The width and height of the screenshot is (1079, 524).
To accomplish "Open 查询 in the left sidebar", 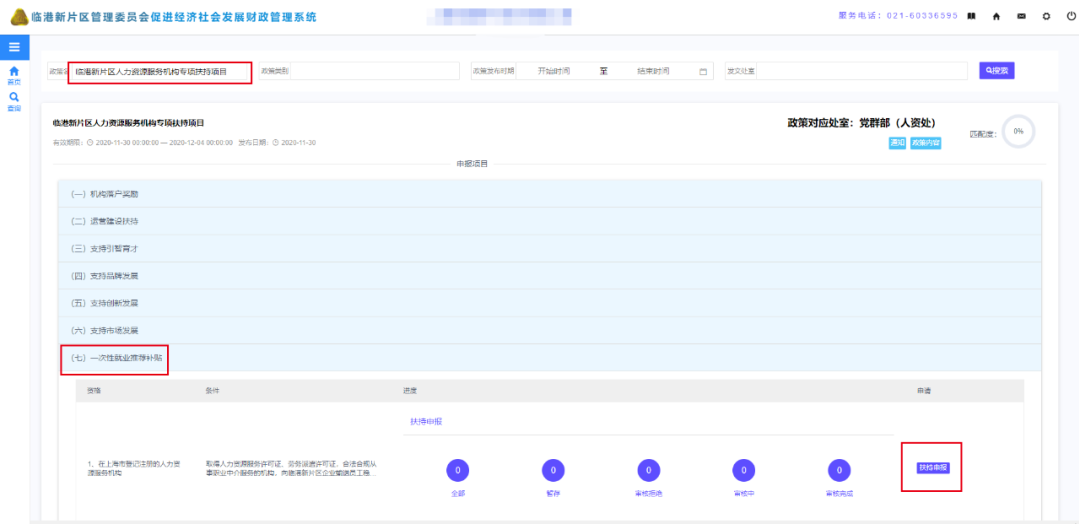I will click(14, 101).
